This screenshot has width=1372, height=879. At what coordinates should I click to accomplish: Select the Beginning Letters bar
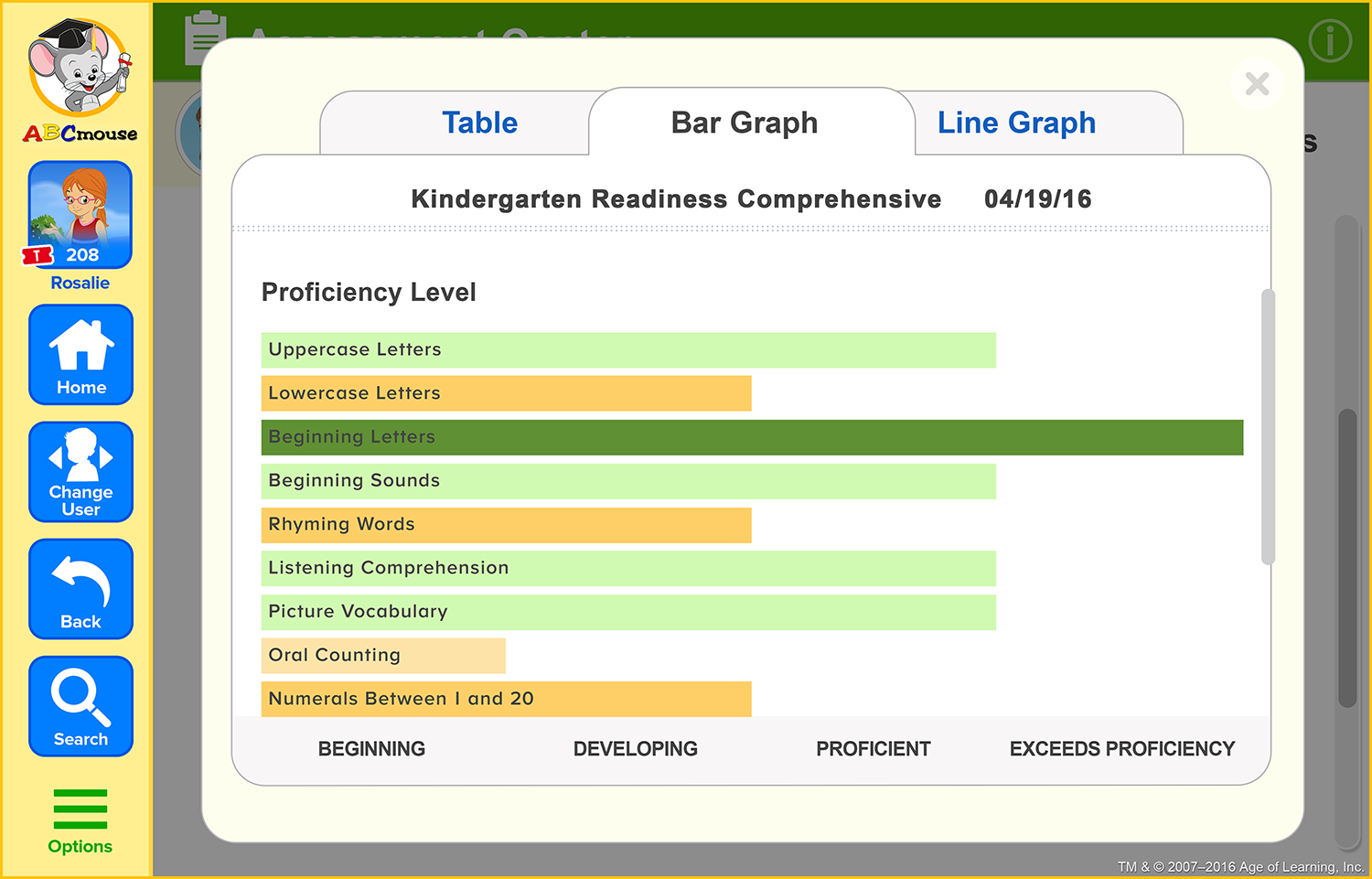pos(752,437)
